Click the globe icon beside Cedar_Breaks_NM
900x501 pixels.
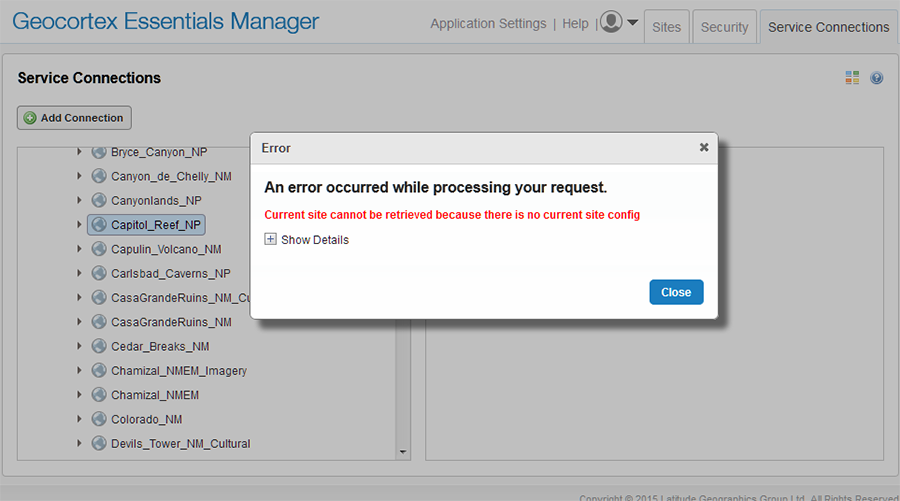point(99,346)
